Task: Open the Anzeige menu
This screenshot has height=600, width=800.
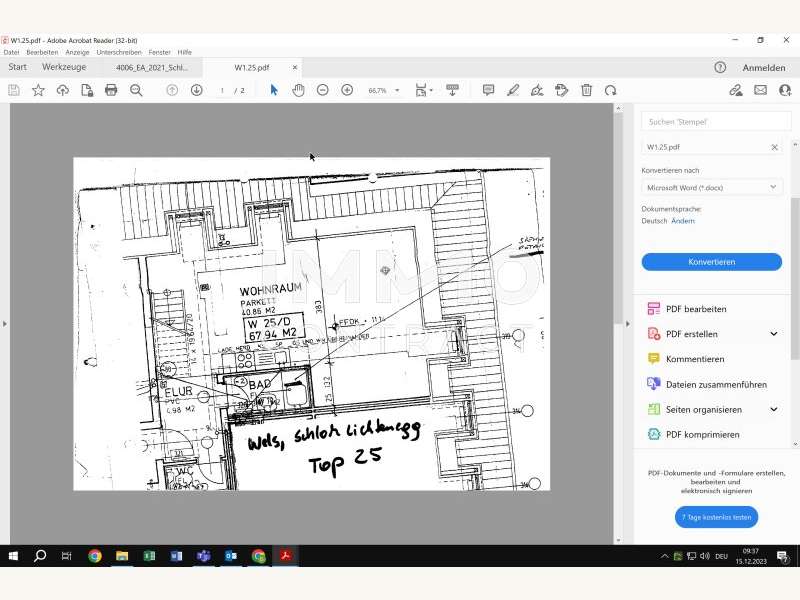Action: pyautogui.click(x=77, y=52)
